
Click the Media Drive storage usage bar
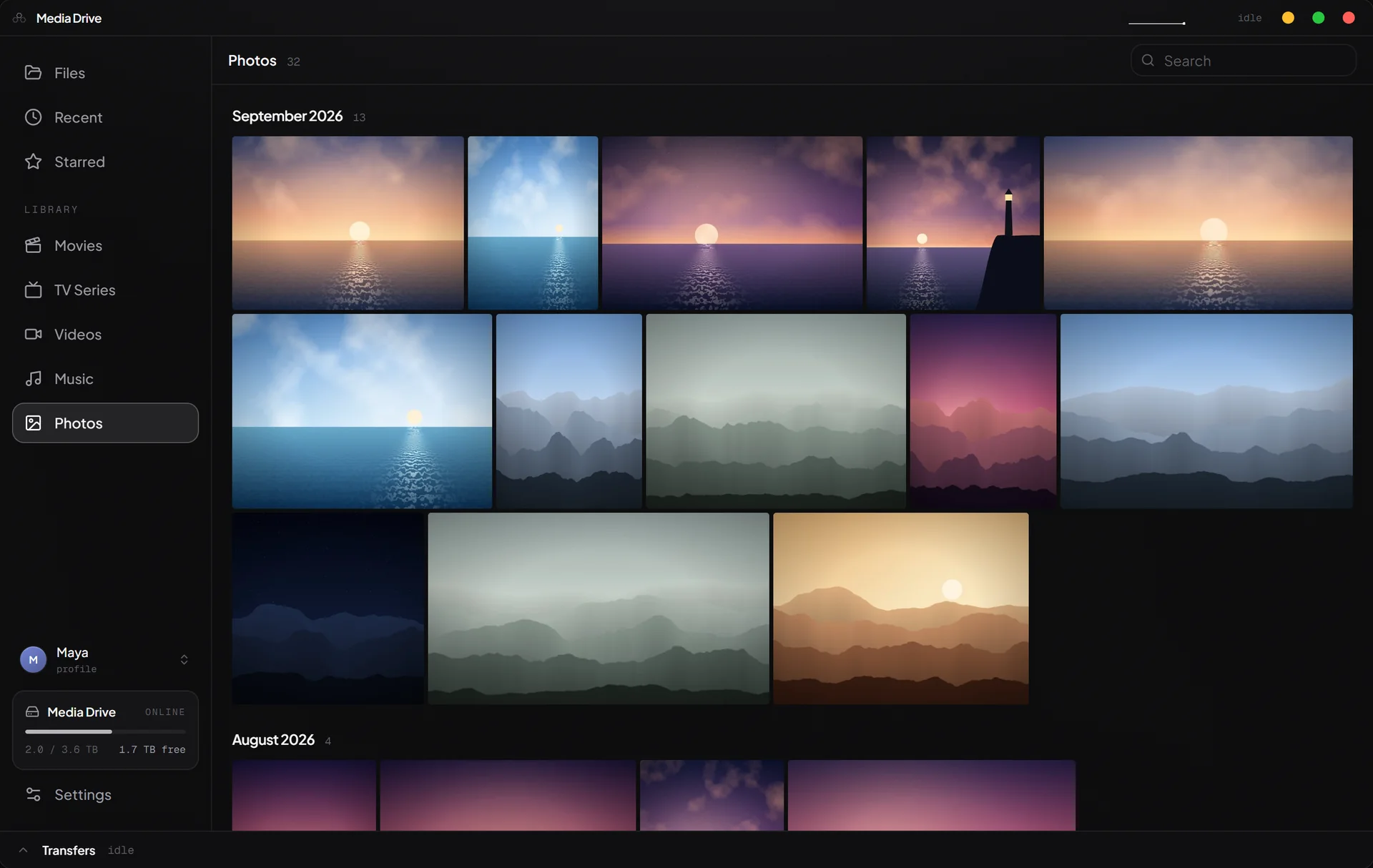point(105,731)
